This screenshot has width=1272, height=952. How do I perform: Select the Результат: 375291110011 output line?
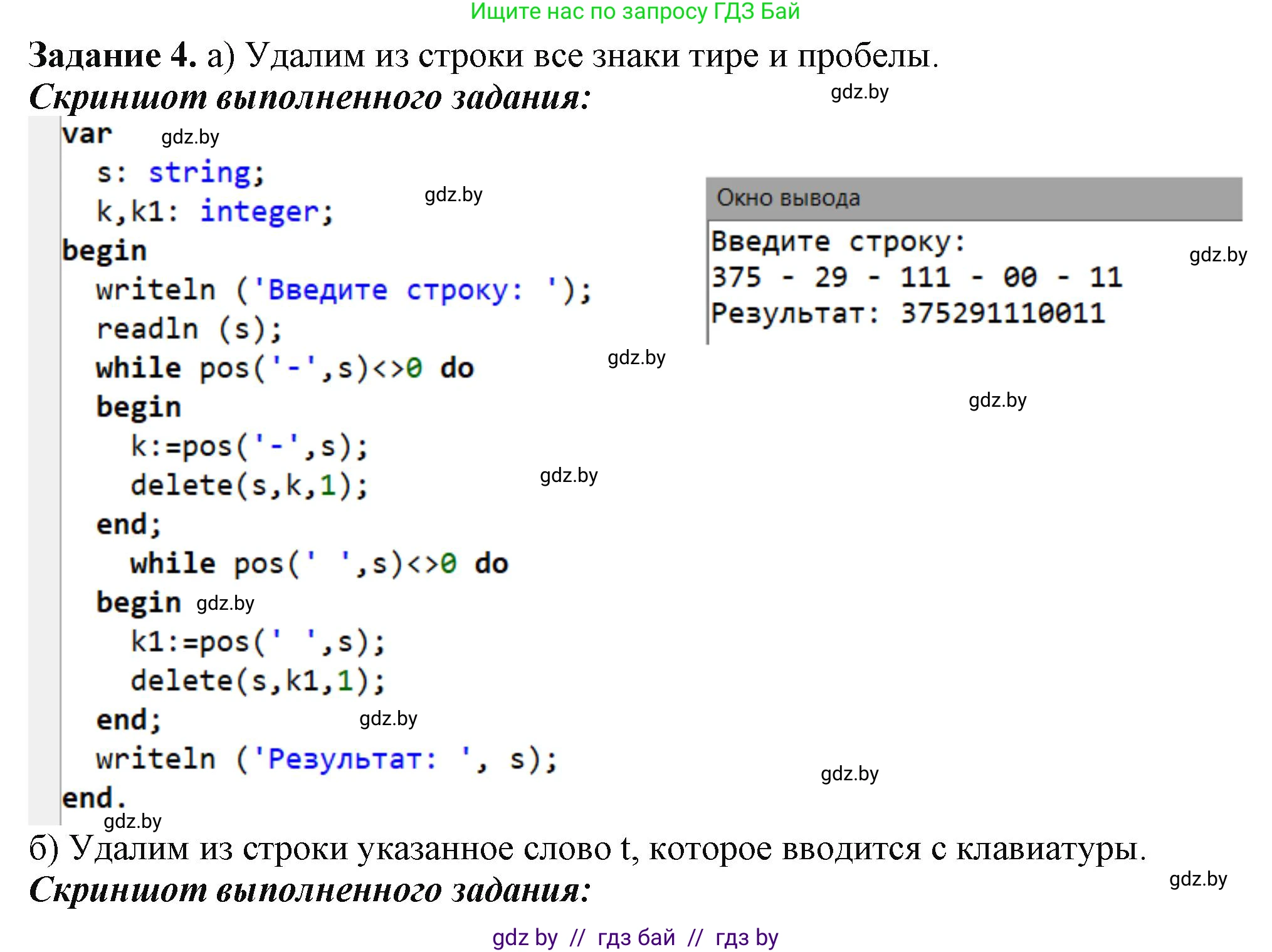[x=908, y=314]
